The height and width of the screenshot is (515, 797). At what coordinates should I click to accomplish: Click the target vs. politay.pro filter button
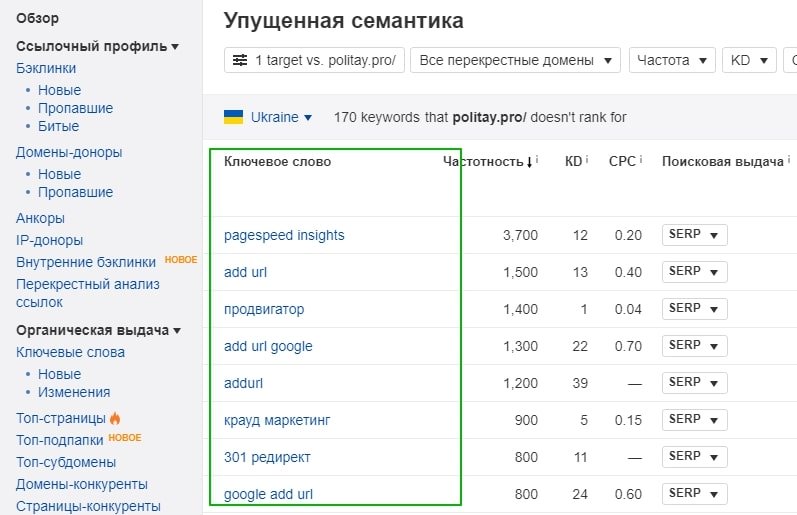point(314,60)
